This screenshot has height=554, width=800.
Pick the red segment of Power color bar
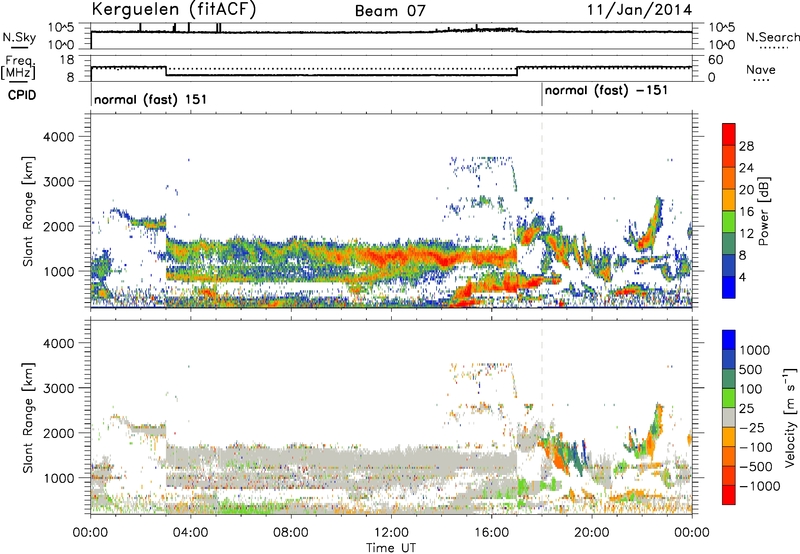click(x=729, y=134)
